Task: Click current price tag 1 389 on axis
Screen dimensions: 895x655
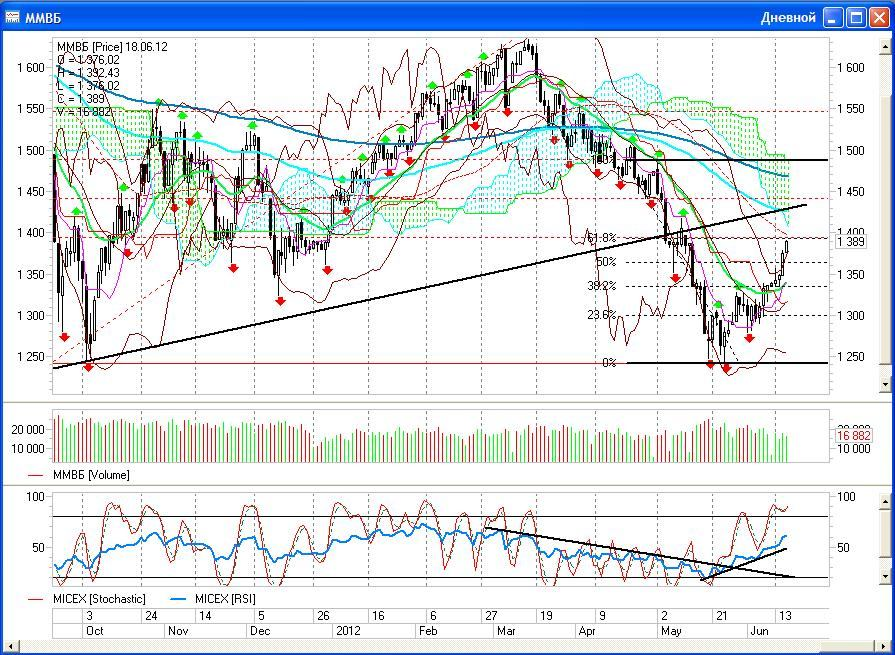Action: click(x=849, y=242)
